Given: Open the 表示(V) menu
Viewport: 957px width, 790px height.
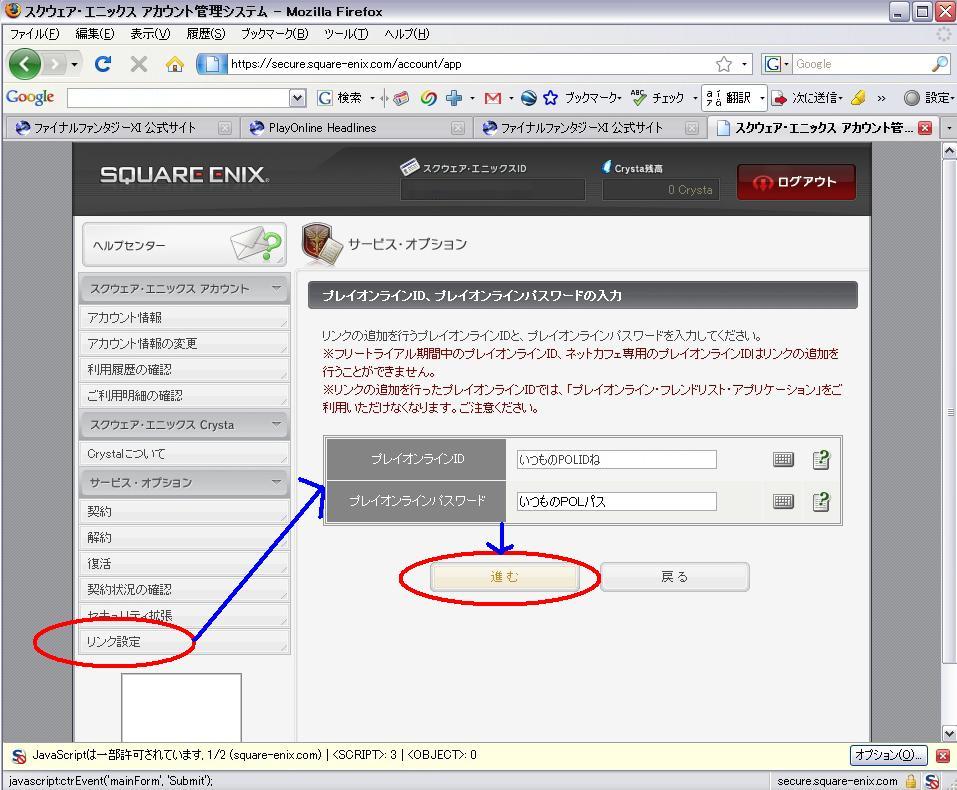Looking at the screenshot, I should click(150, 34).
